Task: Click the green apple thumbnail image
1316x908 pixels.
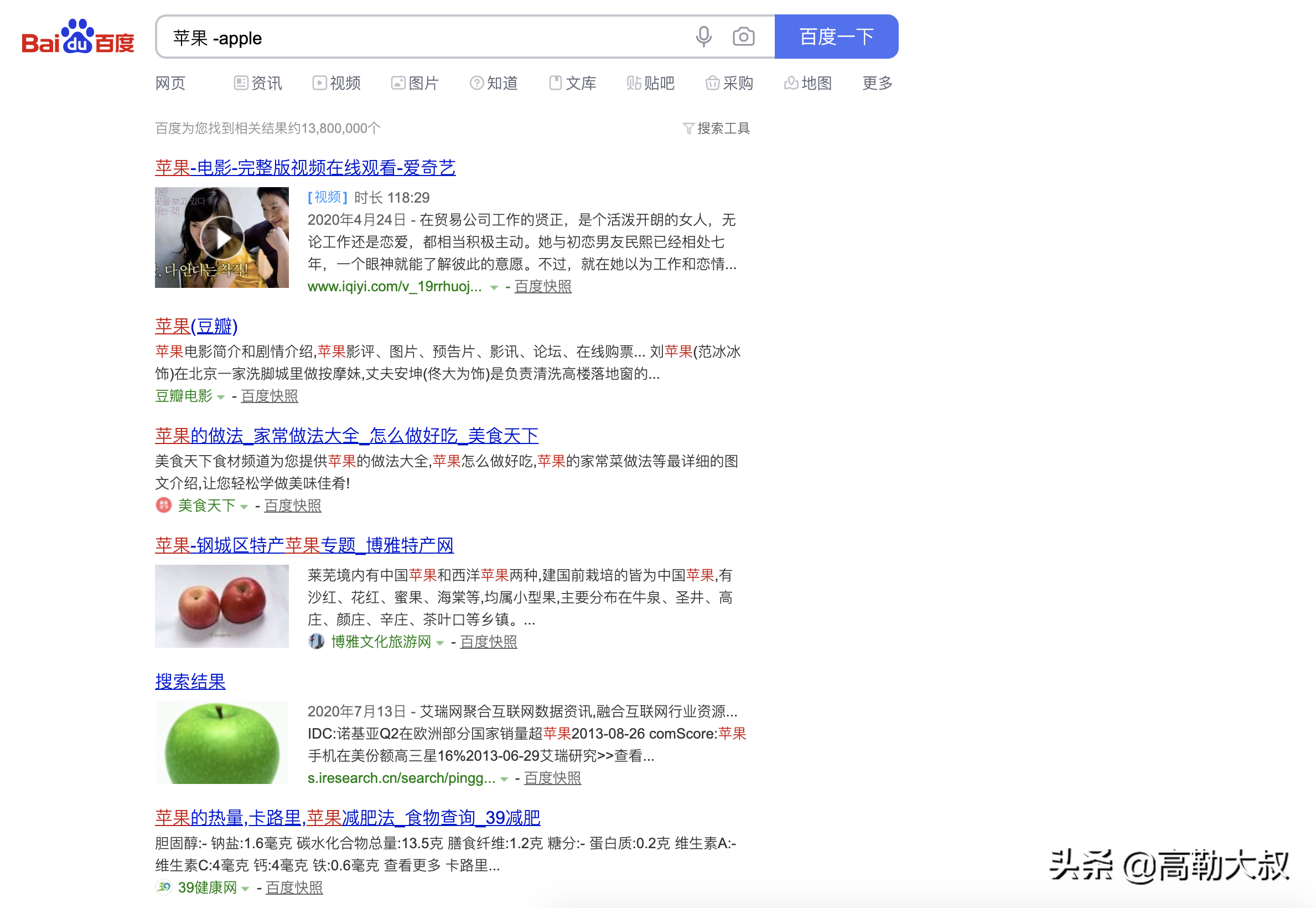Action: [x=222, y=742]
